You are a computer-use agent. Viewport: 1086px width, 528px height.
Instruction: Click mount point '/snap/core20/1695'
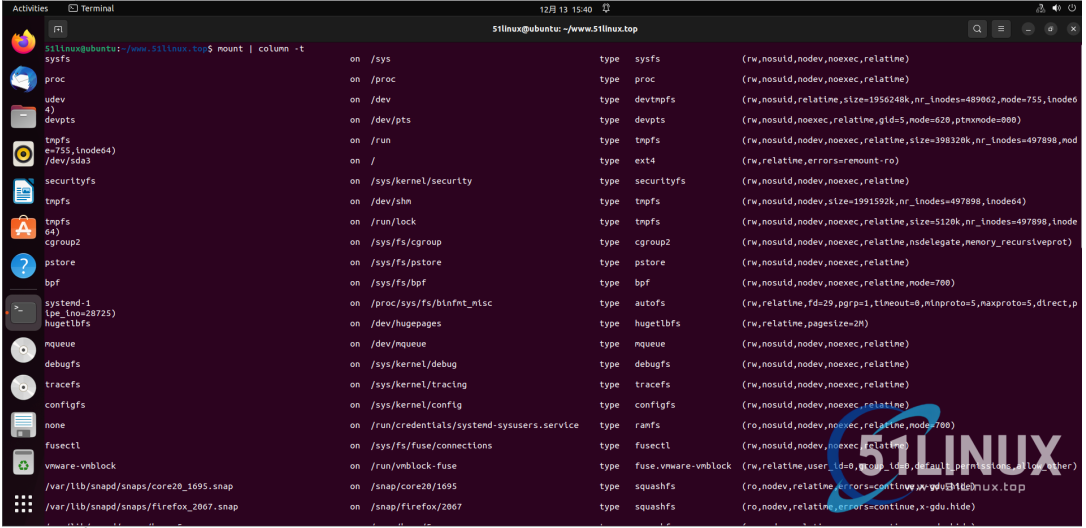click(x=413, y=486)
